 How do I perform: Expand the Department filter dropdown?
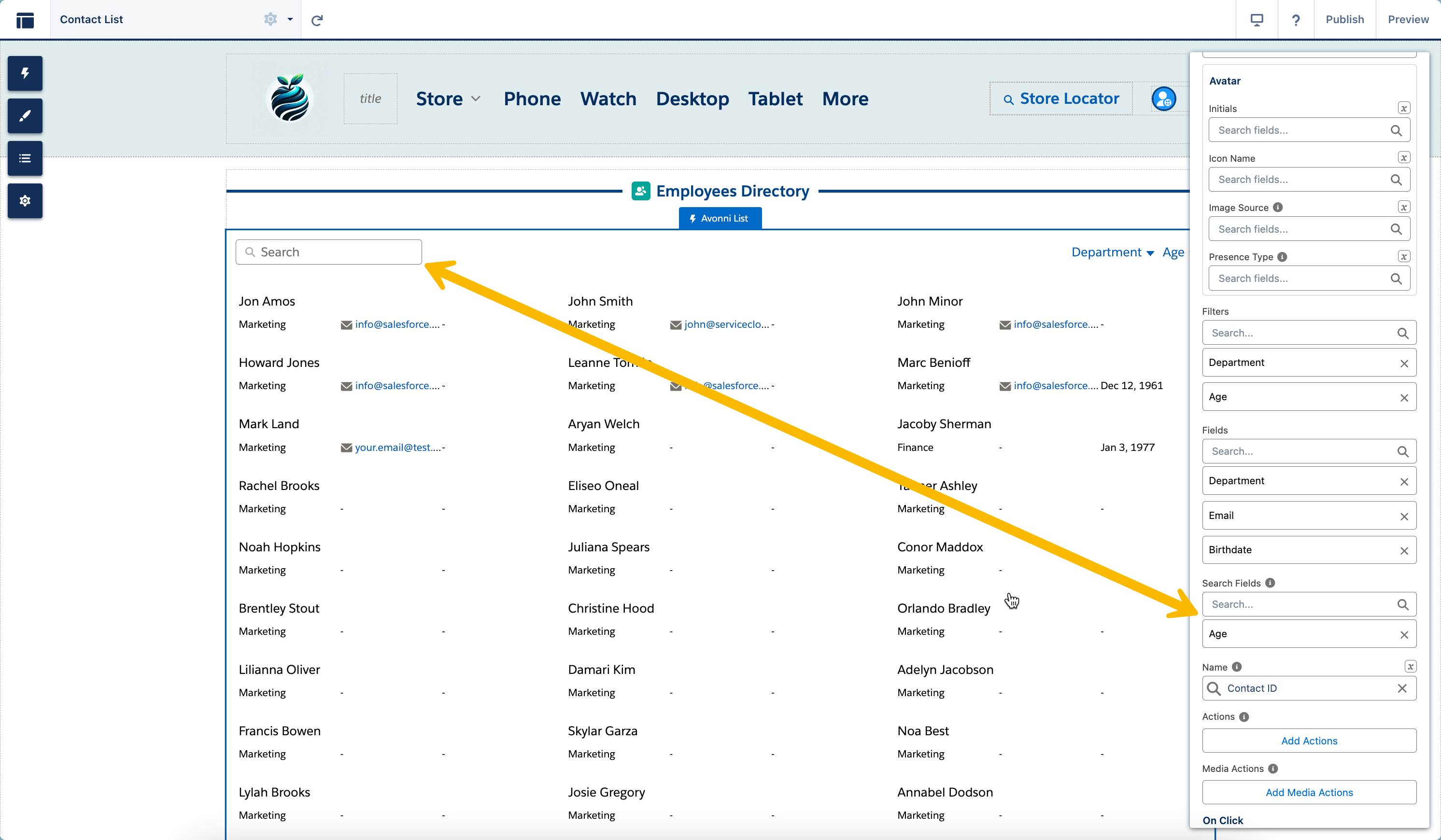1112,252
